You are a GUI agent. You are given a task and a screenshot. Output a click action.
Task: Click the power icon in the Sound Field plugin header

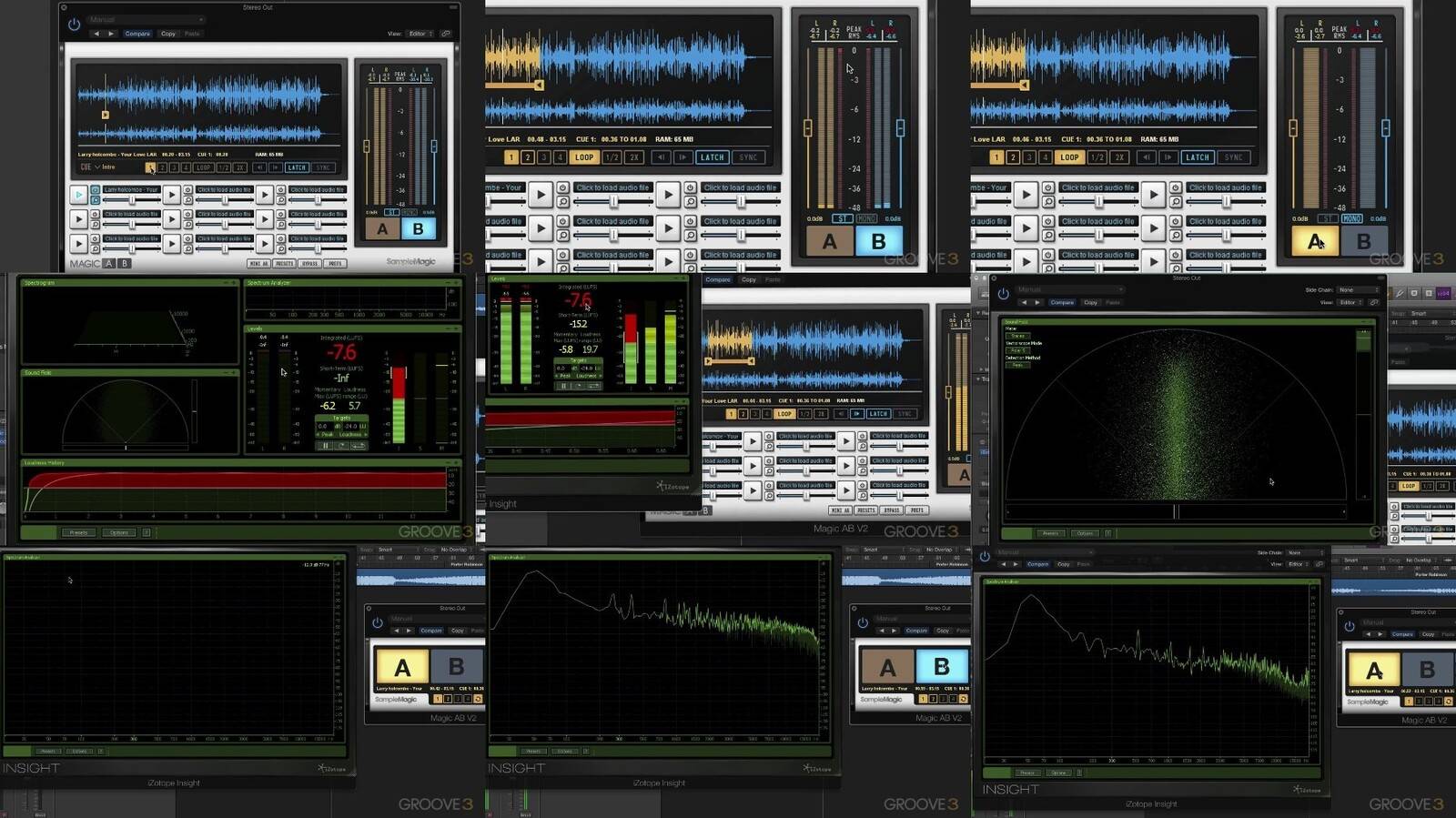1003,294
